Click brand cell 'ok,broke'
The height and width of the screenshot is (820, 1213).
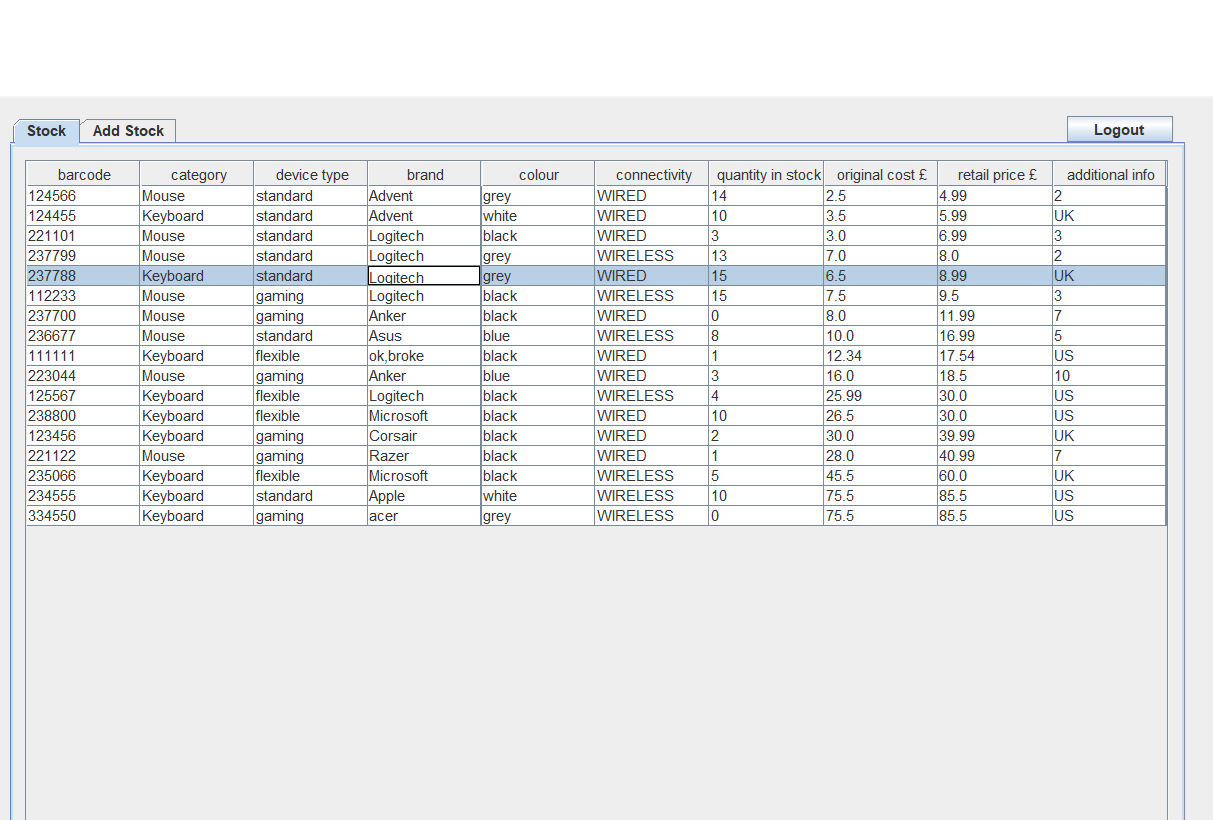pyautogui.click(x=424, y=356)
